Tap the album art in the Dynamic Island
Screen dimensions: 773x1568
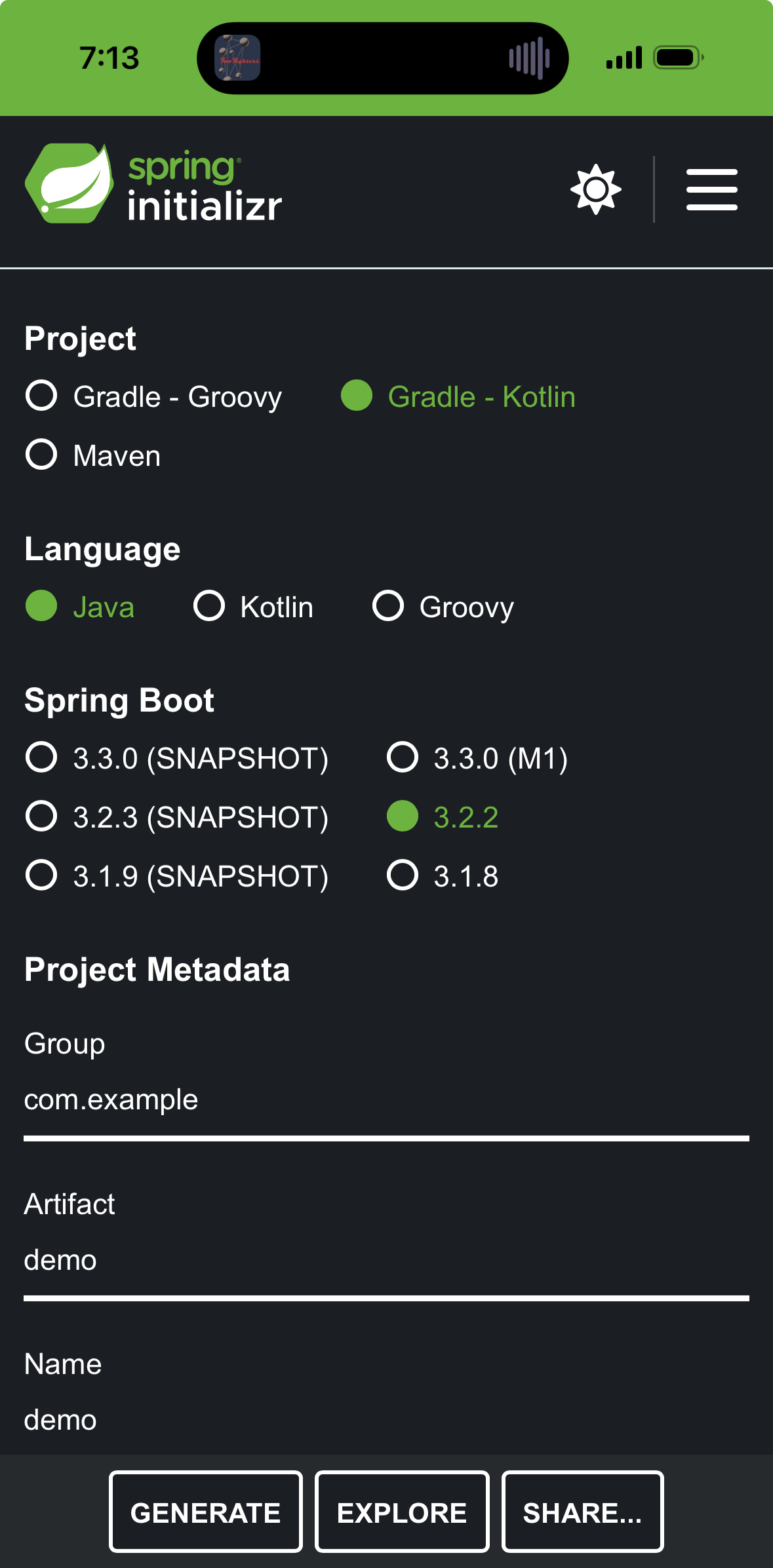[237, 58]
